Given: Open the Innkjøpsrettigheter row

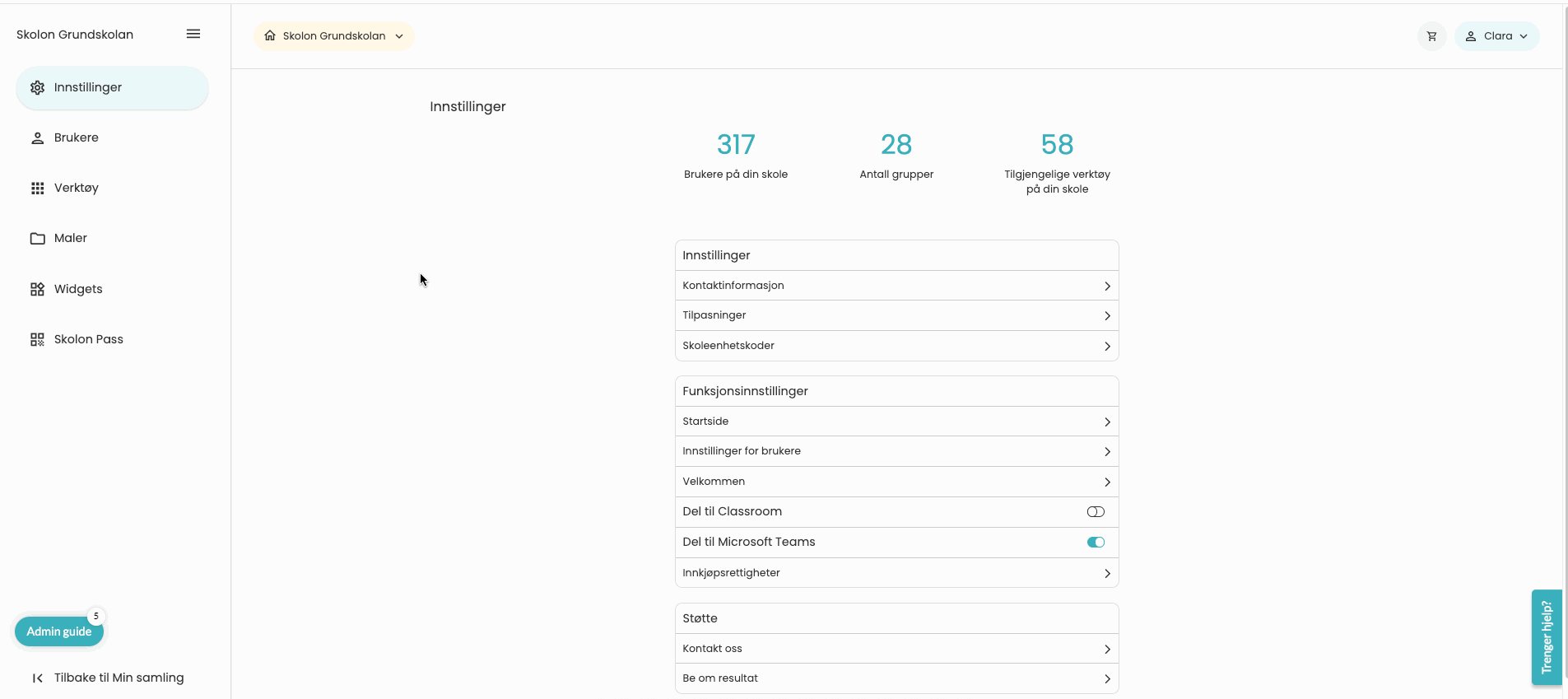Looking at the screenshot, I should (896, 573).
